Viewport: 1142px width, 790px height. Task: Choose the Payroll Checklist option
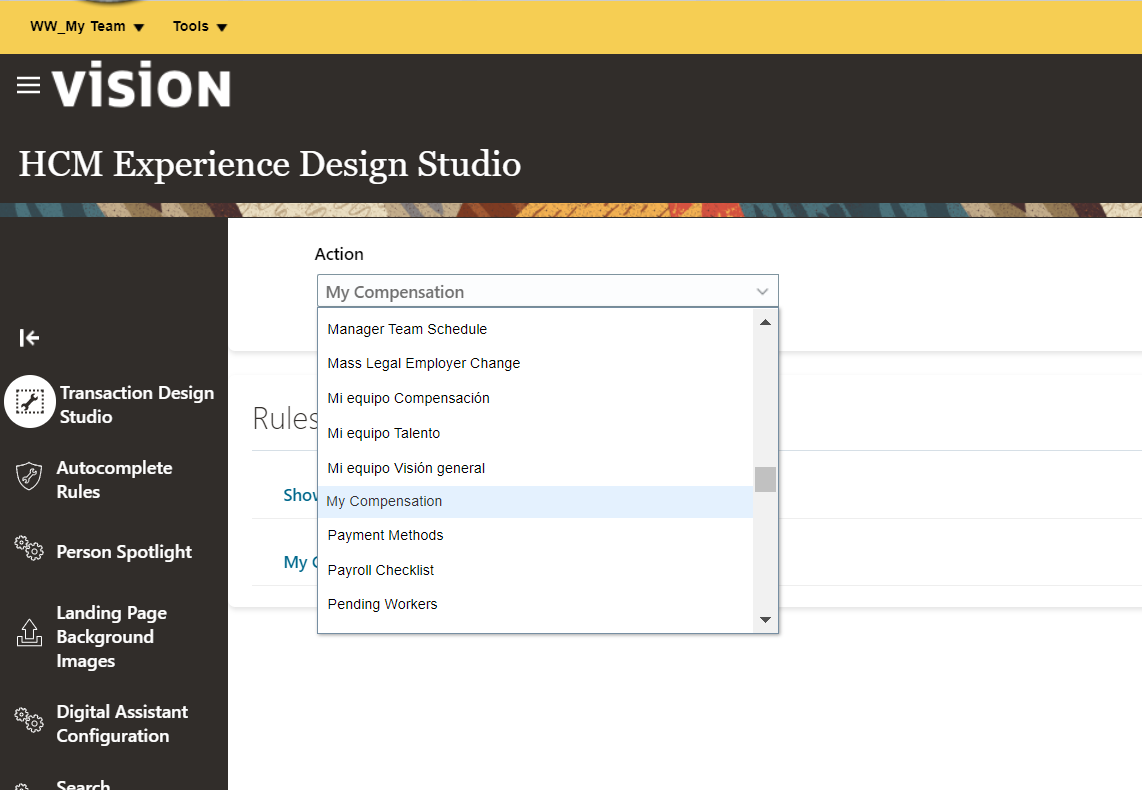click(x=380, y=569)
